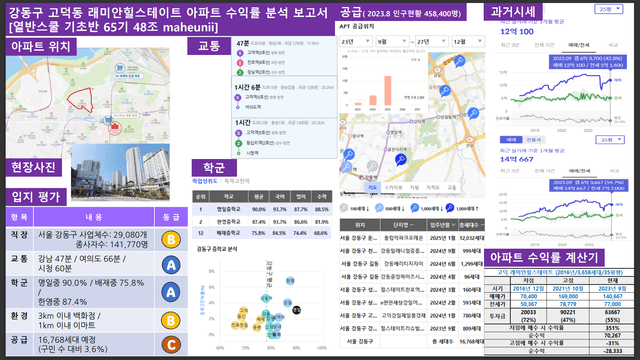Select the 최근 3년 tab in top chart

click(x=510, y=45)
